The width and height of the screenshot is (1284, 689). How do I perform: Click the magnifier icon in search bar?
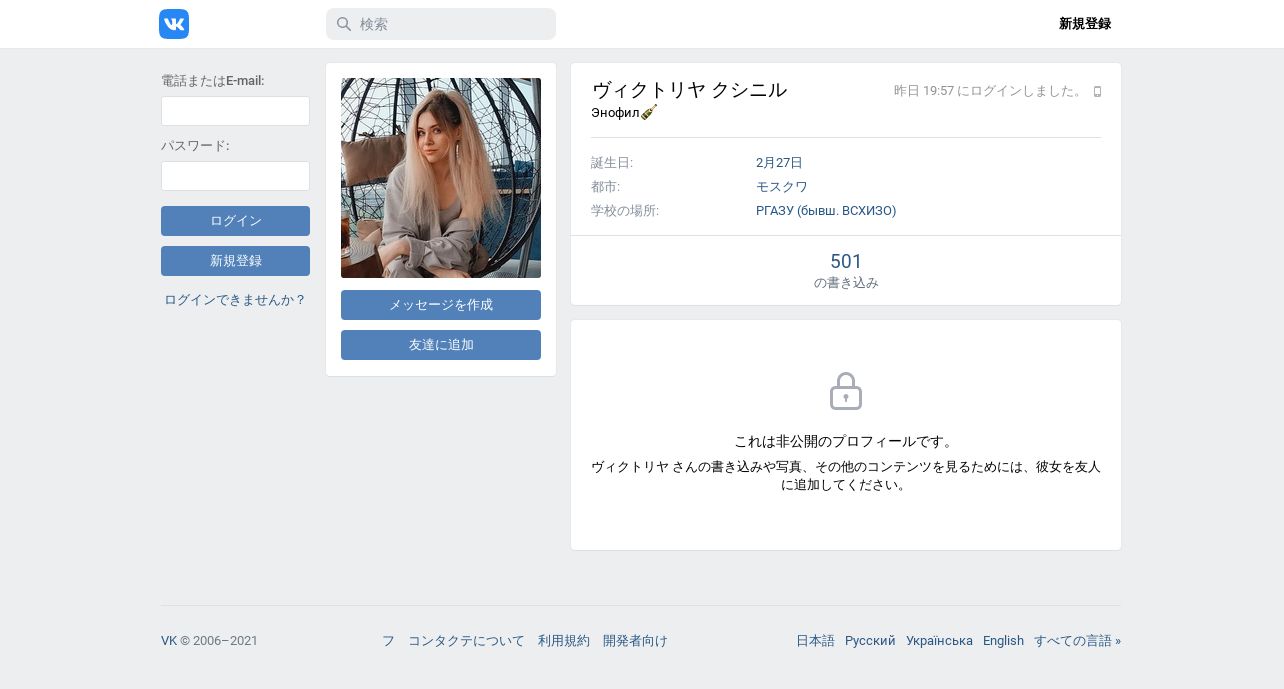pos(344,24)
